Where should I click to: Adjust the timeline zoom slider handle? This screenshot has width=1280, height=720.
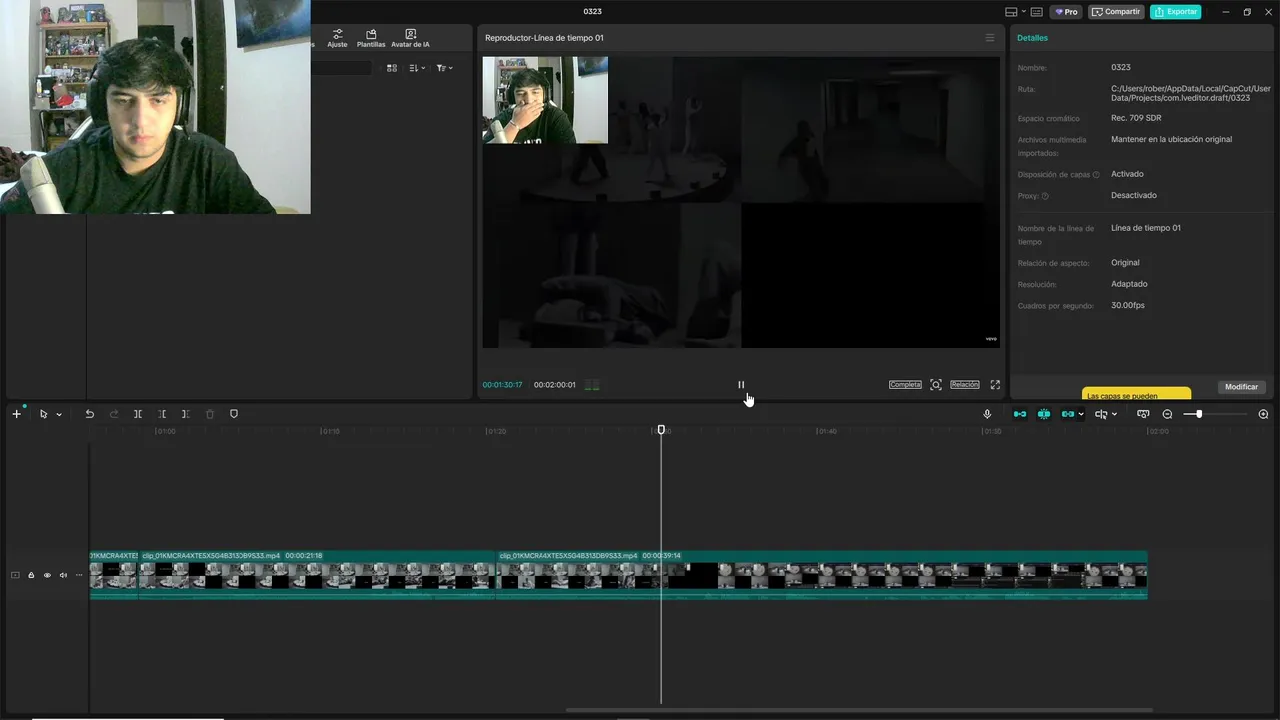[x=1199, y=414]
